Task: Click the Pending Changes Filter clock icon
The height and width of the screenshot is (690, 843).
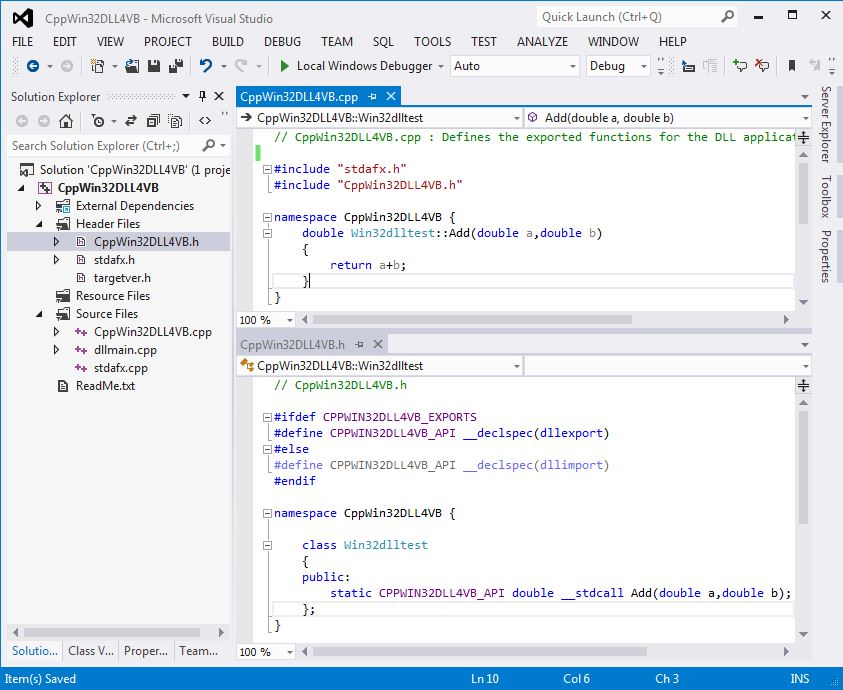Action: click(98, 121)
